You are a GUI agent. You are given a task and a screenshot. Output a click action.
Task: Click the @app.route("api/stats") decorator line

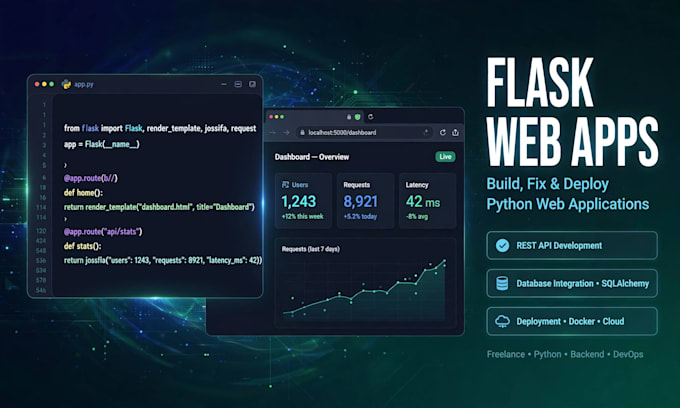pos(103,232)
